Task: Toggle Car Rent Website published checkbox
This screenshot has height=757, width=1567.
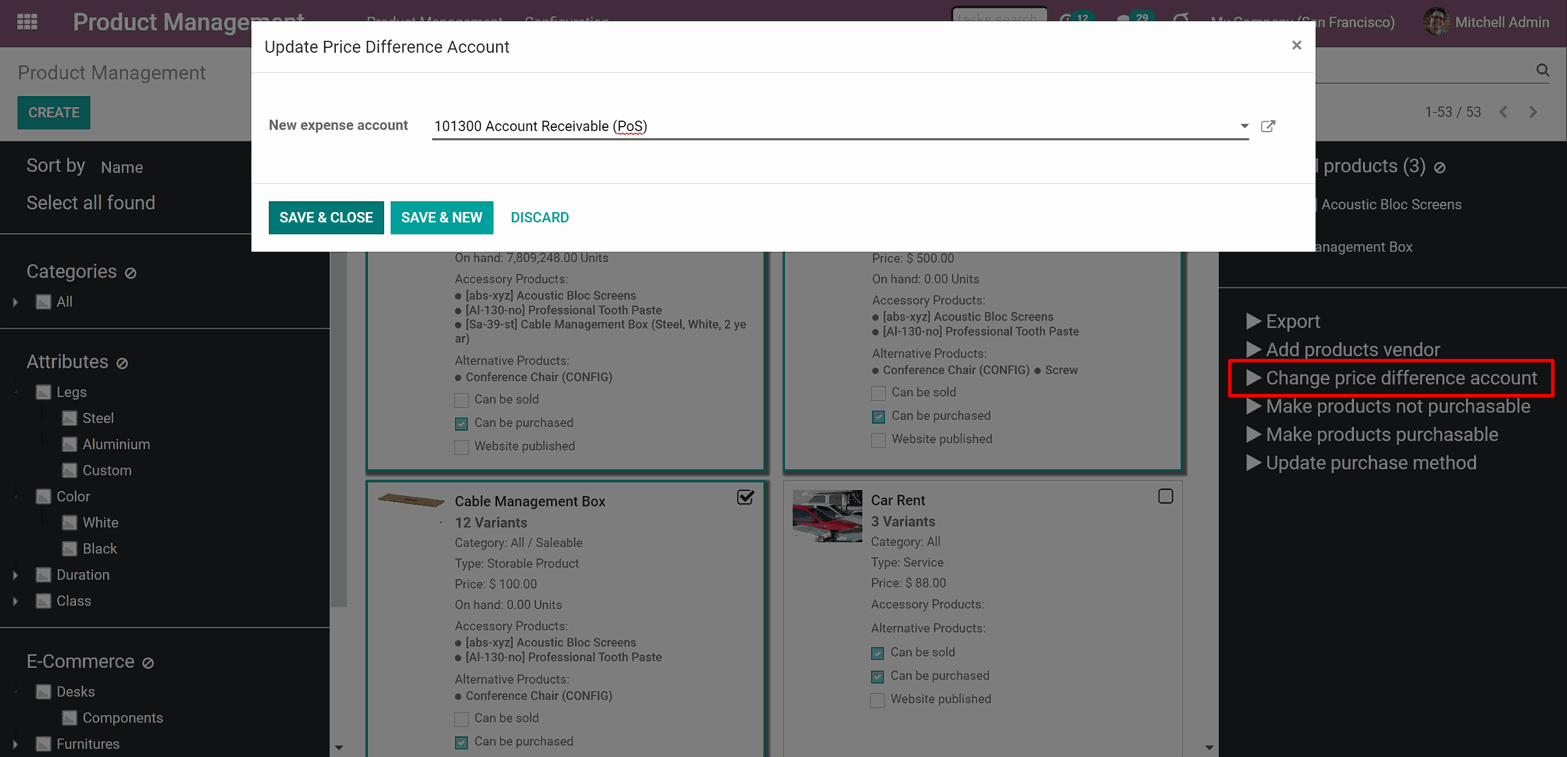Action: click(877, 700)
